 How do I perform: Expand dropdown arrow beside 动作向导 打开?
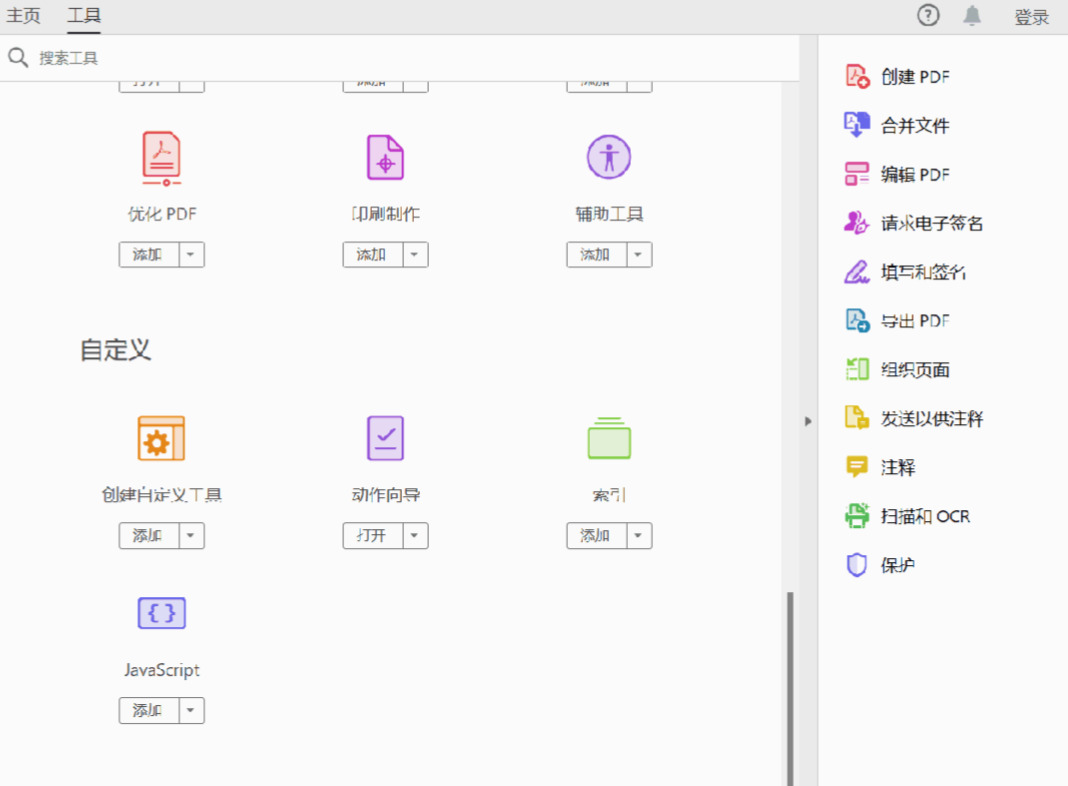(x=415, y=536)
